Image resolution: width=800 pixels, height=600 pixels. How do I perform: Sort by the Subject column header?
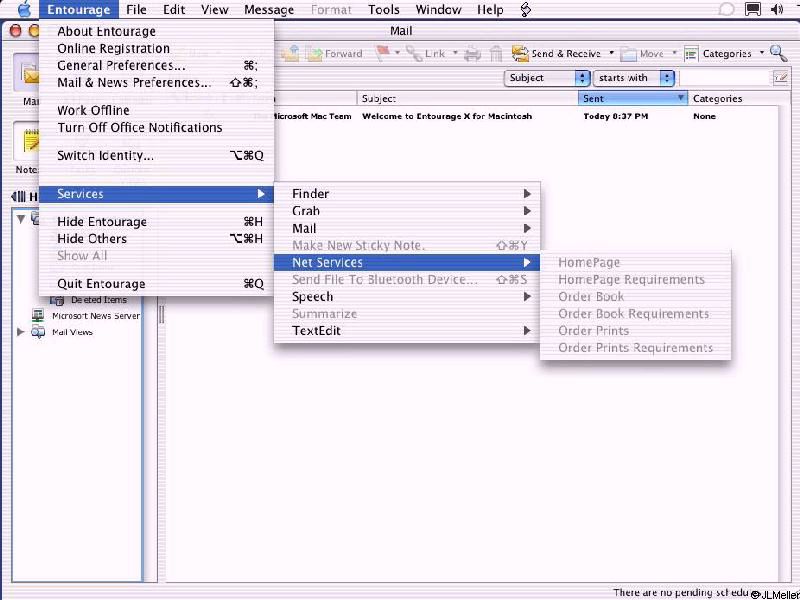tap(468, 98)
